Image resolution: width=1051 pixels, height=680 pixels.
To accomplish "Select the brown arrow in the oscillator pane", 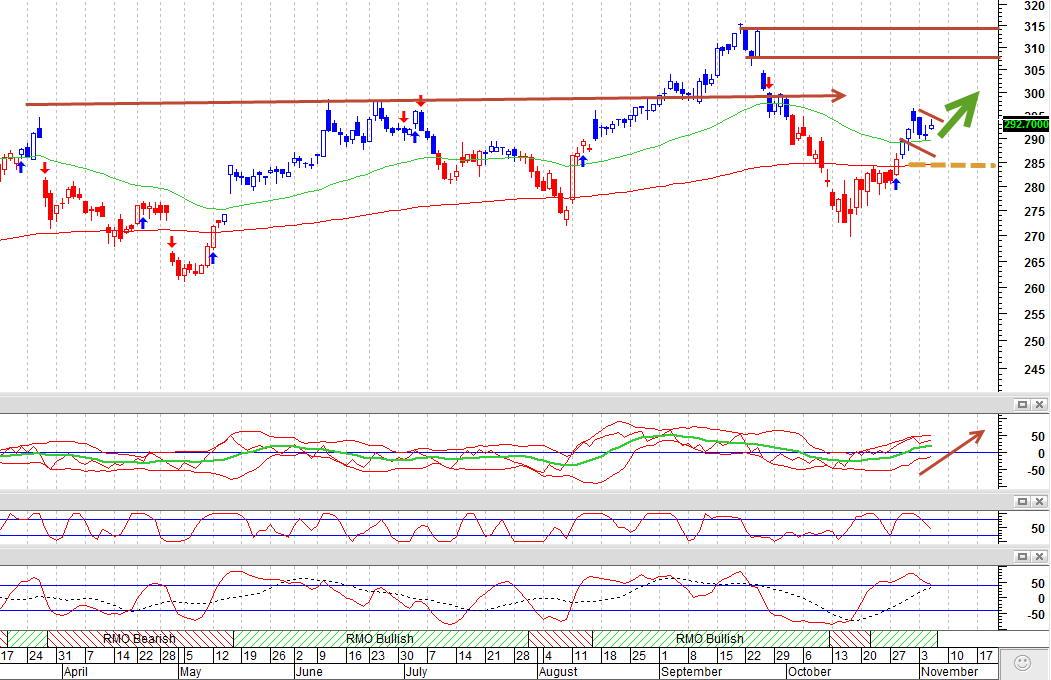I will pos(952,452).
